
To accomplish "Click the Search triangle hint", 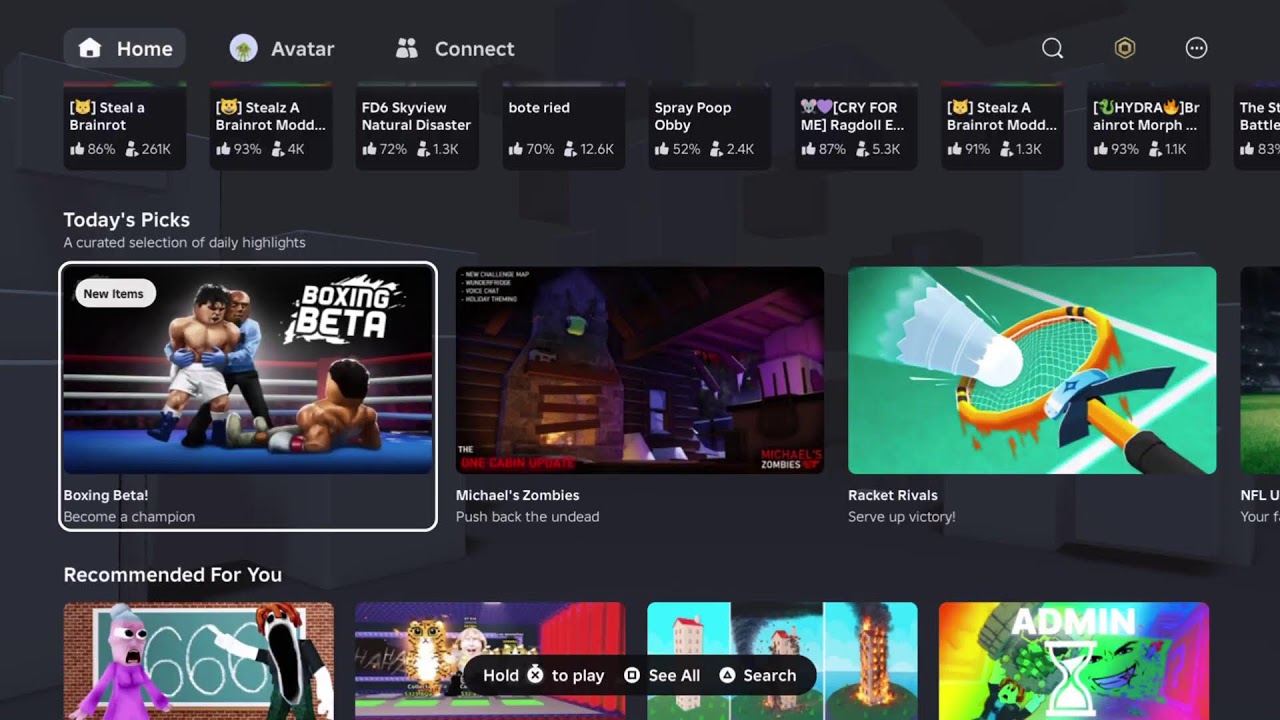I will [758, 675].
